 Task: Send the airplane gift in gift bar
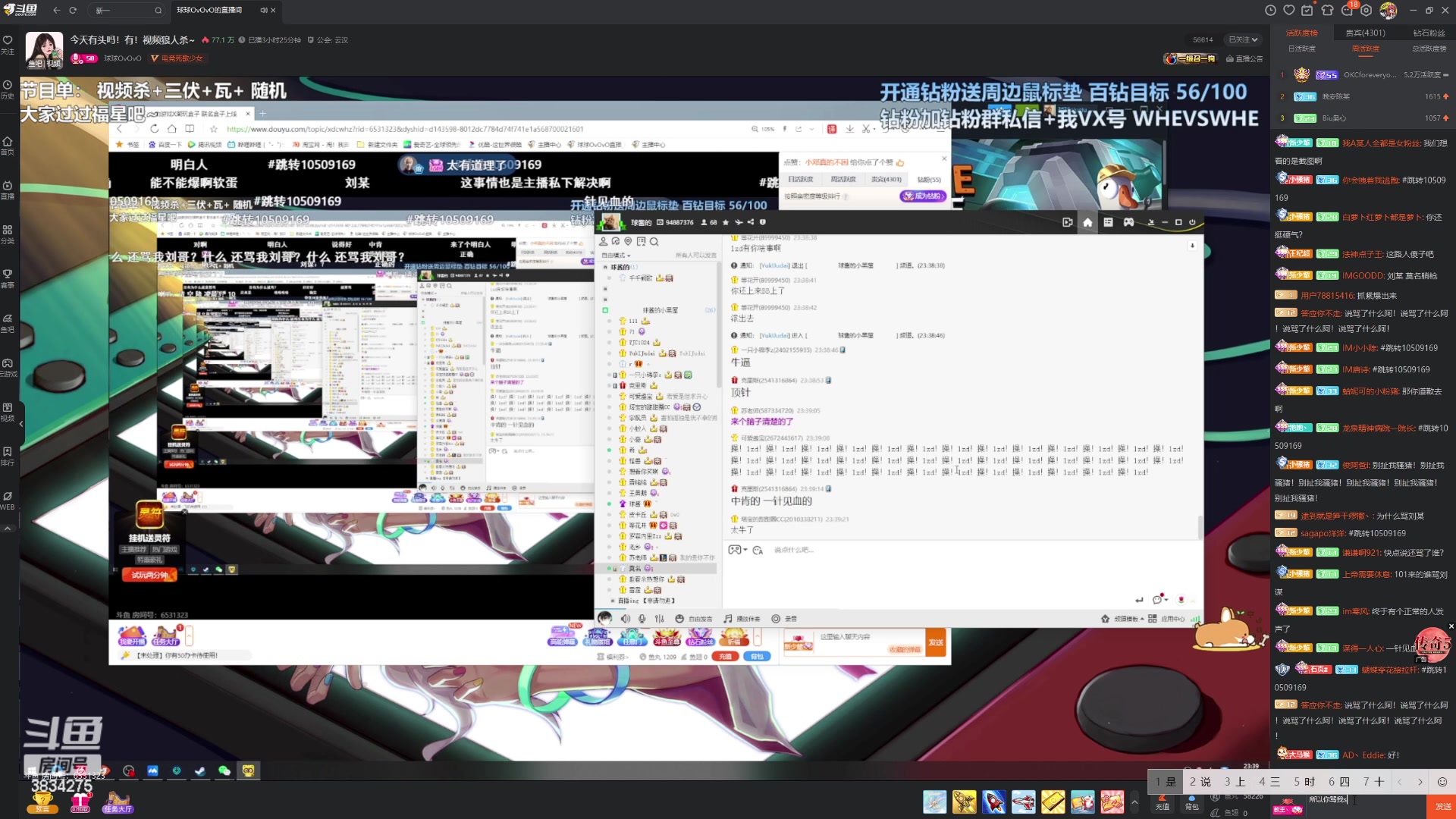(x=935, y=802)
